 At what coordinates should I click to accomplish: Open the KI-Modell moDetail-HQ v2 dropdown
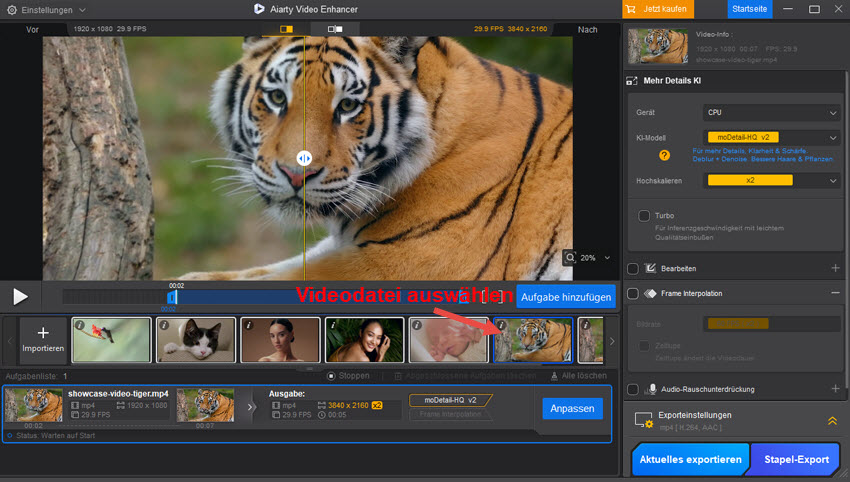pos(772,138)
